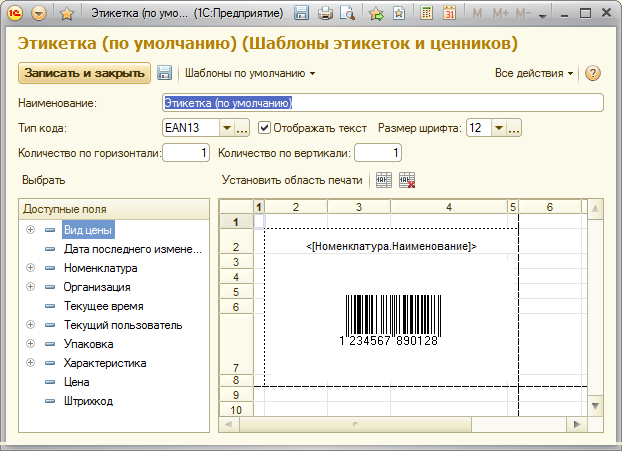
Task: Select 'Организация' field
Action: coord(97,287)
